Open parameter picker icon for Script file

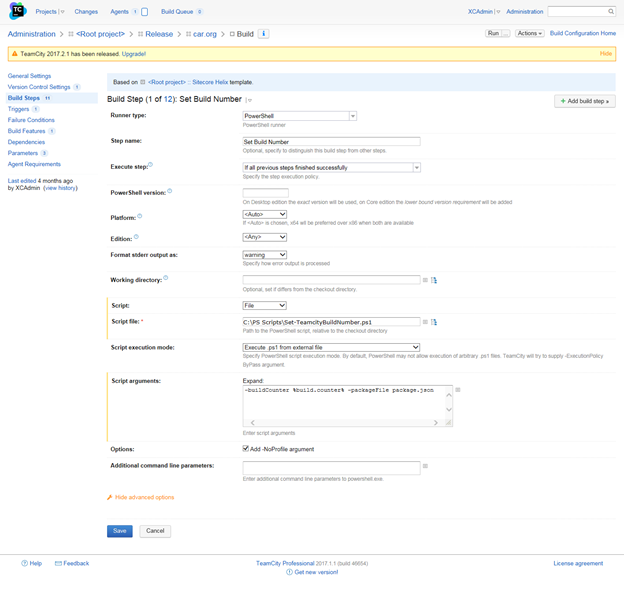pyautogui.click(x=425, y=322)
